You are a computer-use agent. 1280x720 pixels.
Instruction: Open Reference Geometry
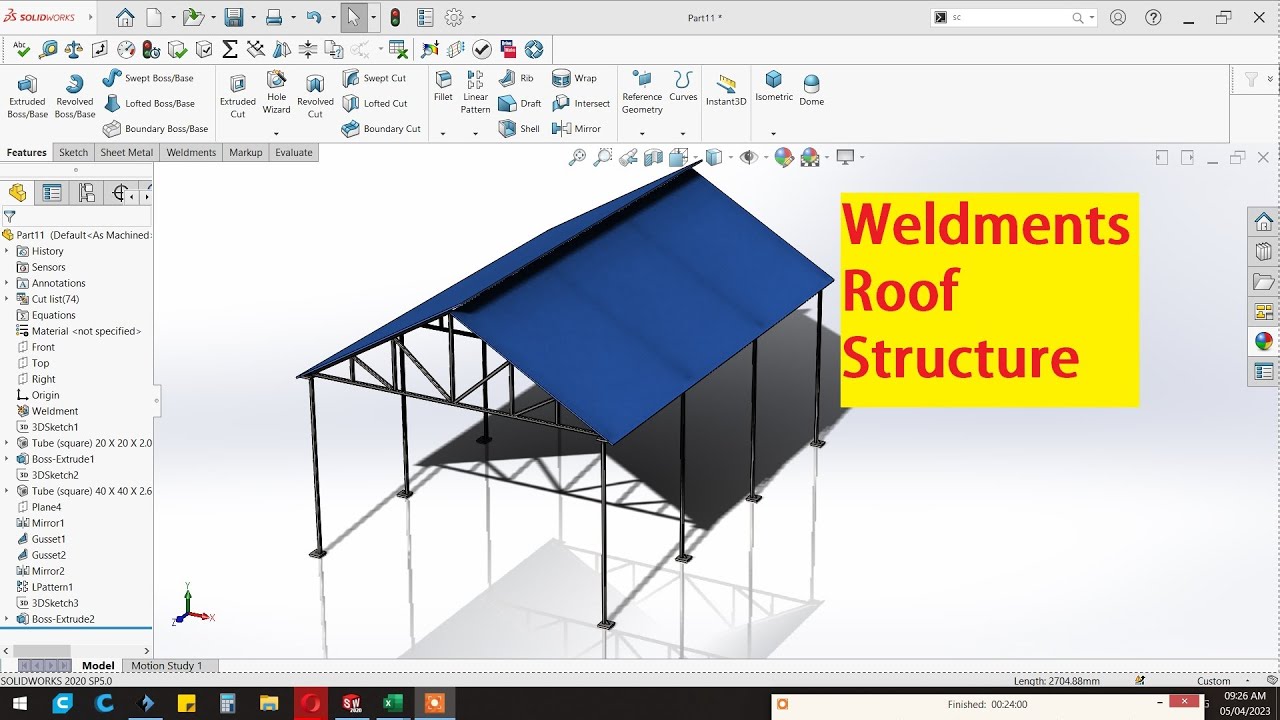click(642, 93)
